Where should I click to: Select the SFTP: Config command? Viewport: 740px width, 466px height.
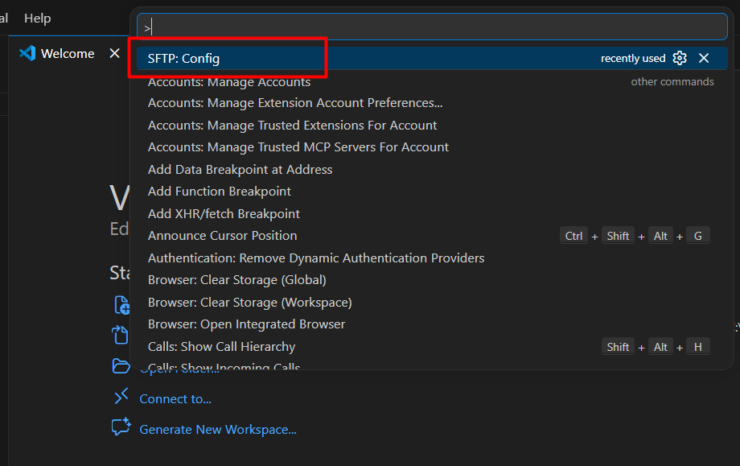[x=184, y=59]
